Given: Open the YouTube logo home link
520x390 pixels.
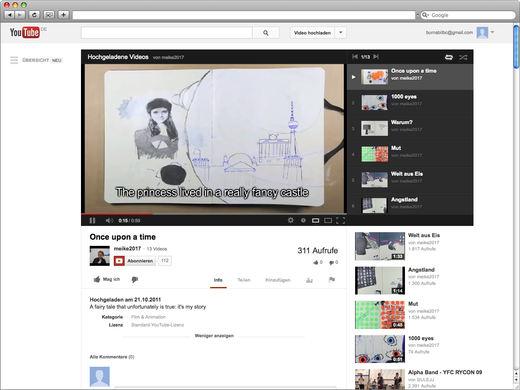Looking at the screenshot, I should coord(24,32).
